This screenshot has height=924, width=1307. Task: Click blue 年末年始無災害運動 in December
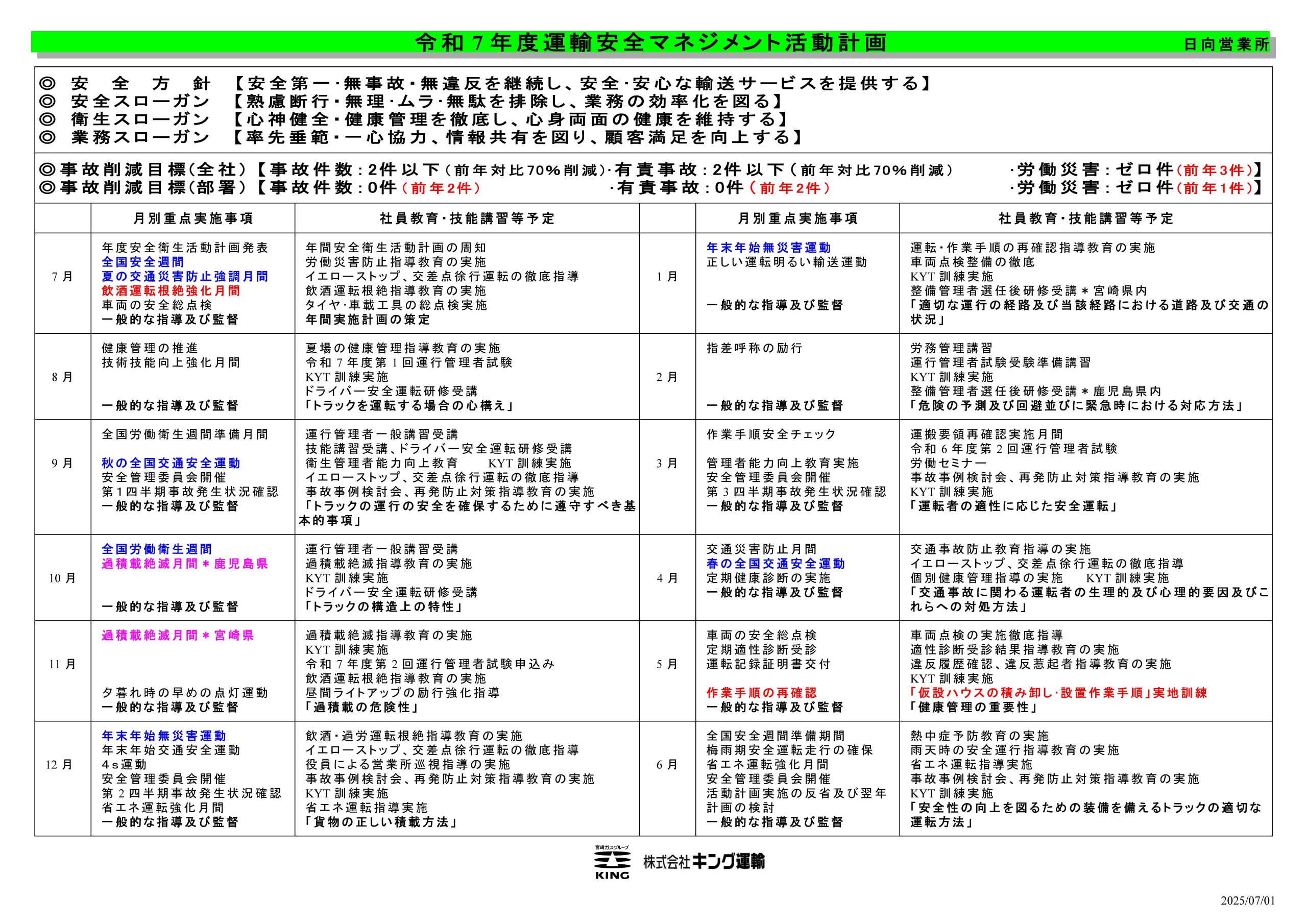tap(164, 736)
